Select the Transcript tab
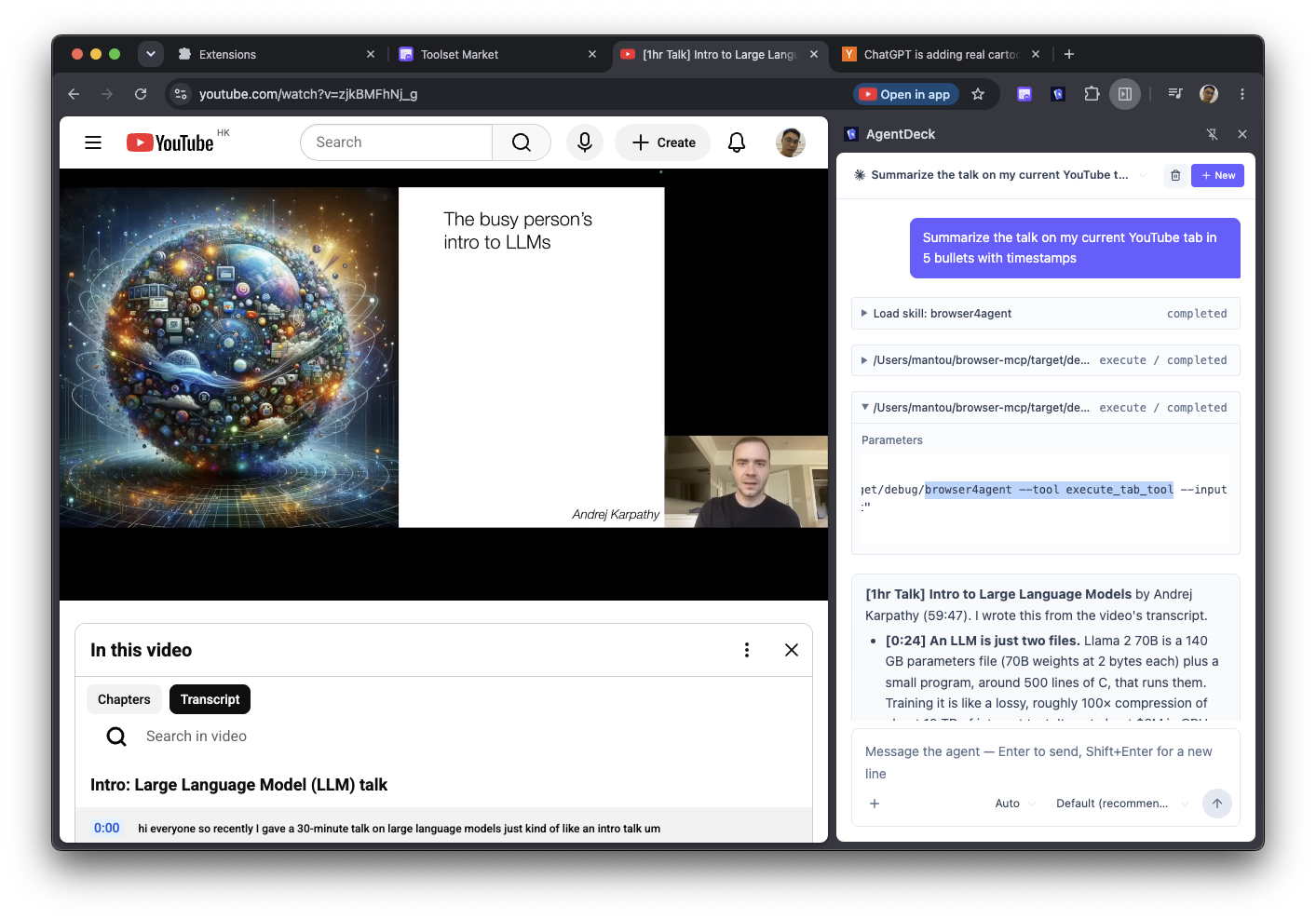This screenshot has height=919, width=1316. [210, 699]
